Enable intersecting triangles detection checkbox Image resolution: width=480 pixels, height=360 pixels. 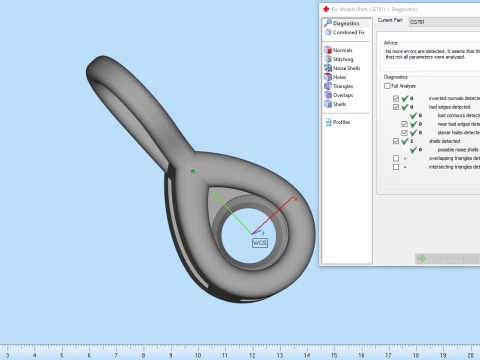396,167
